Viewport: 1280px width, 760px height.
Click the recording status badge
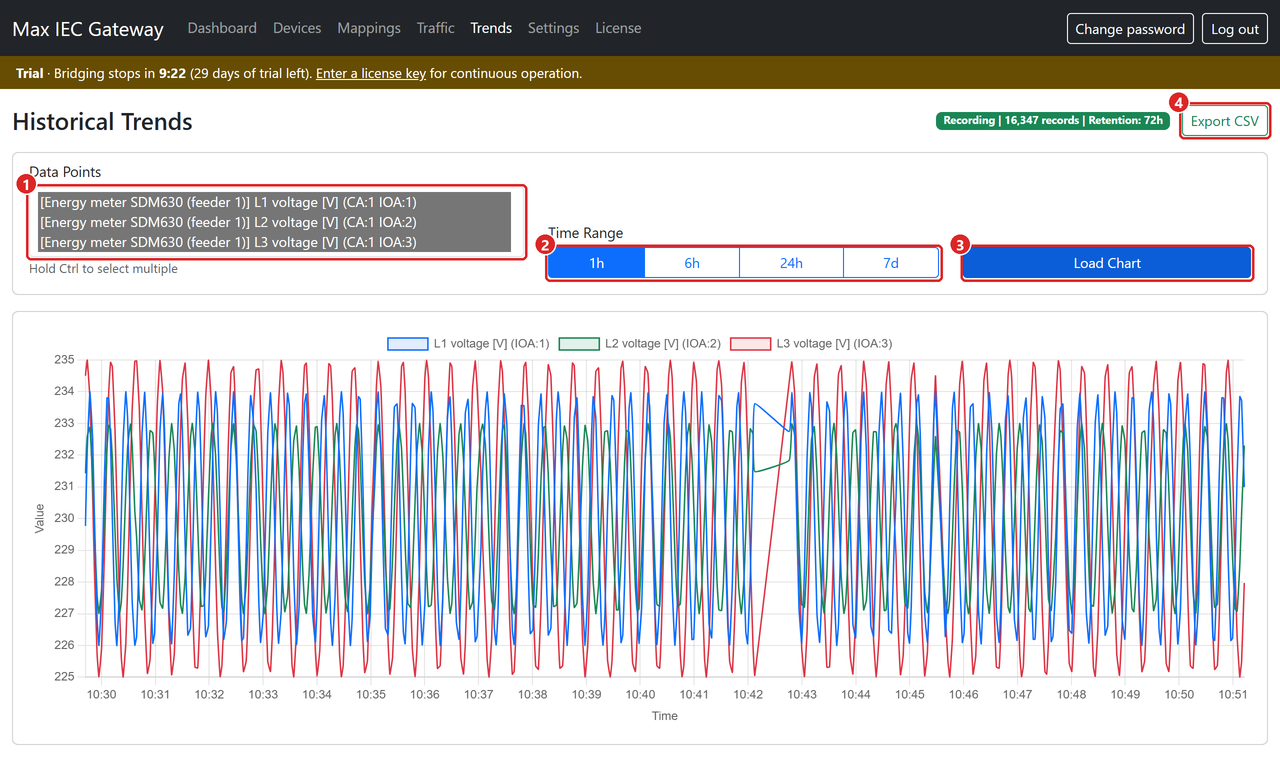click(1052, 121)
